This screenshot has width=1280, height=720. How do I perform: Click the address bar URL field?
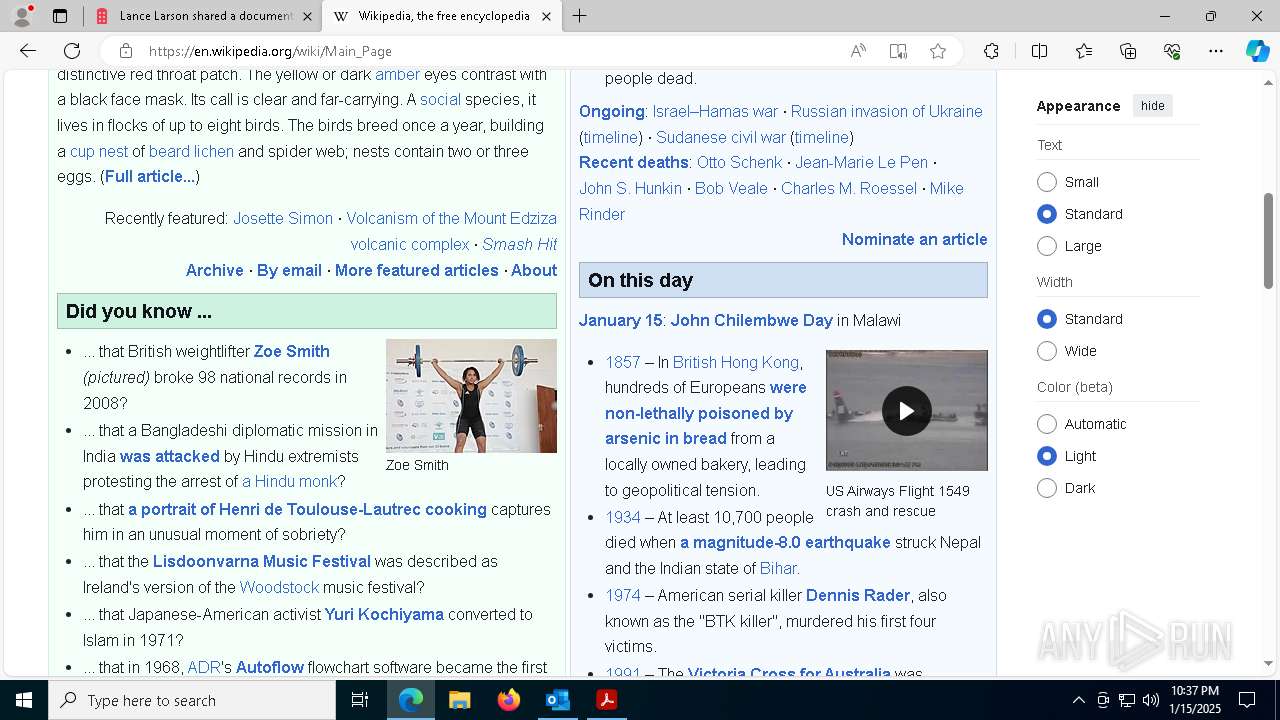pyautogui.click(x=490, y=51)
